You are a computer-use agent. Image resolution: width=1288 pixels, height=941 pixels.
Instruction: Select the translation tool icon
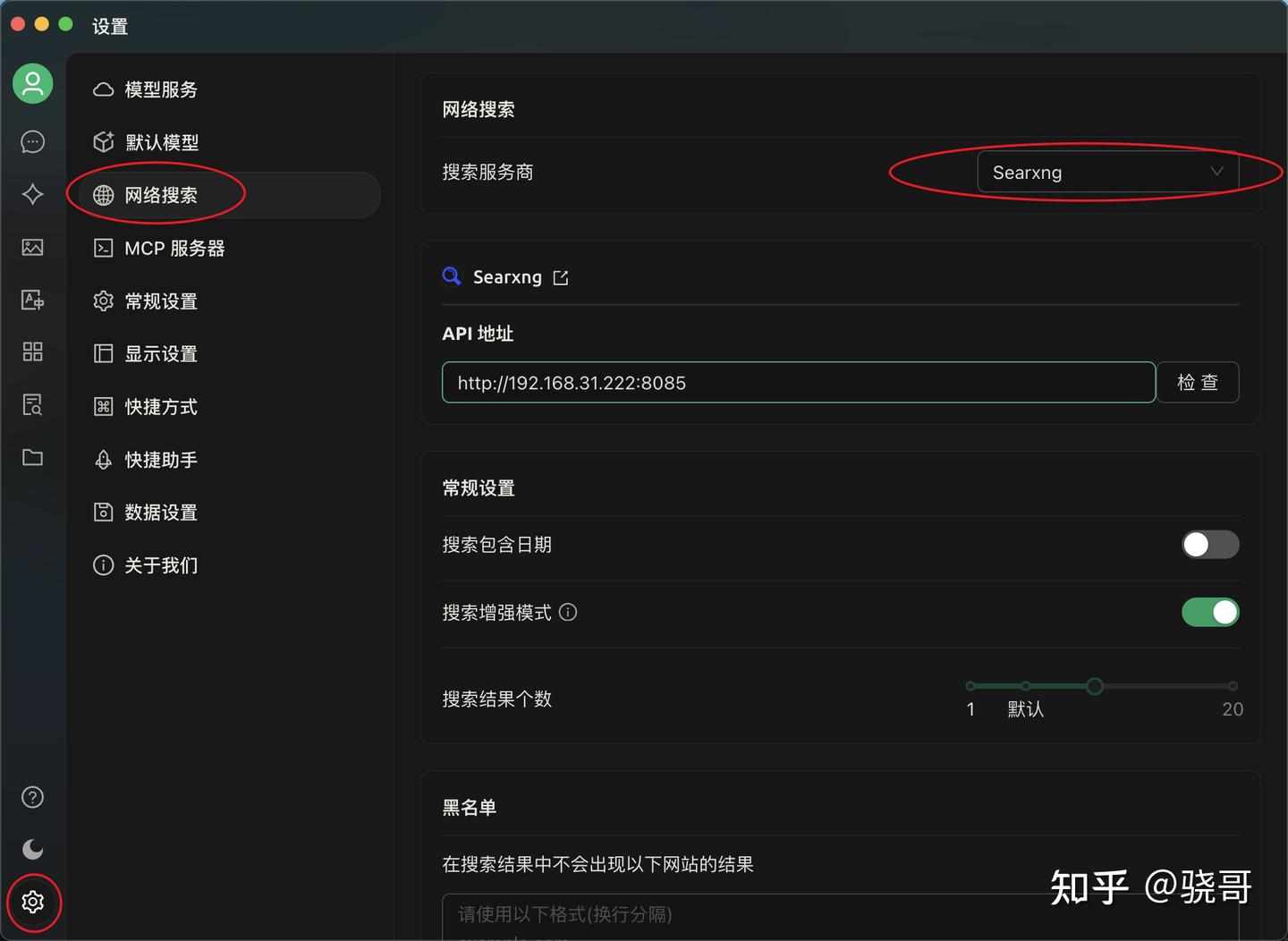(x=32, y=300)
